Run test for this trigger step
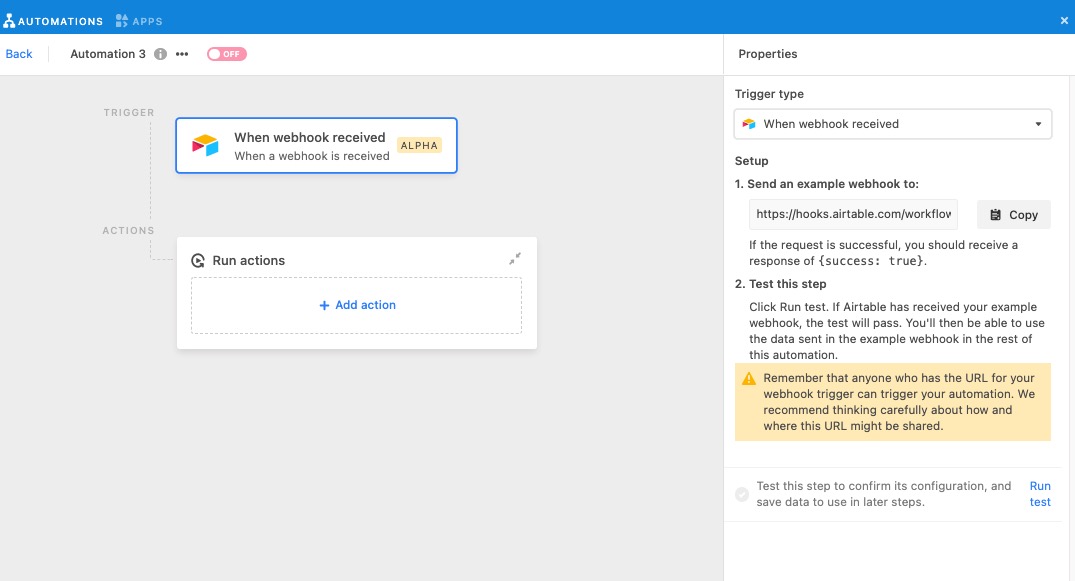This screenshot has height=581, width=1075. pos(1040,494)
